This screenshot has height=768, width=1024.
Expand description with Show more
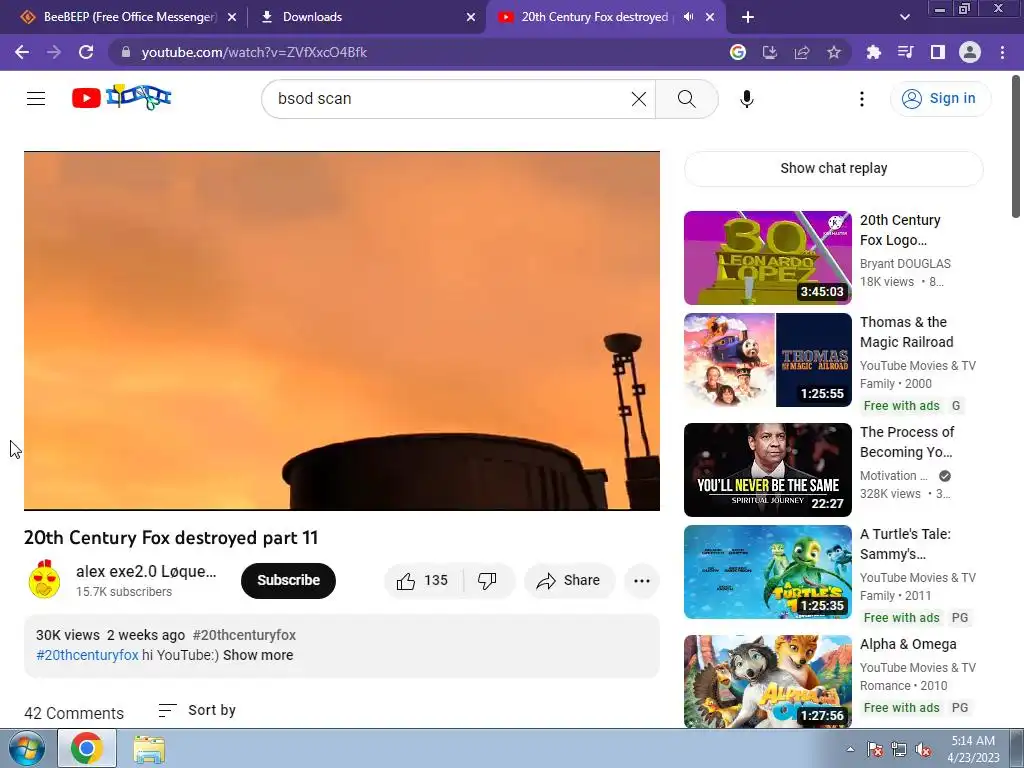258,655
